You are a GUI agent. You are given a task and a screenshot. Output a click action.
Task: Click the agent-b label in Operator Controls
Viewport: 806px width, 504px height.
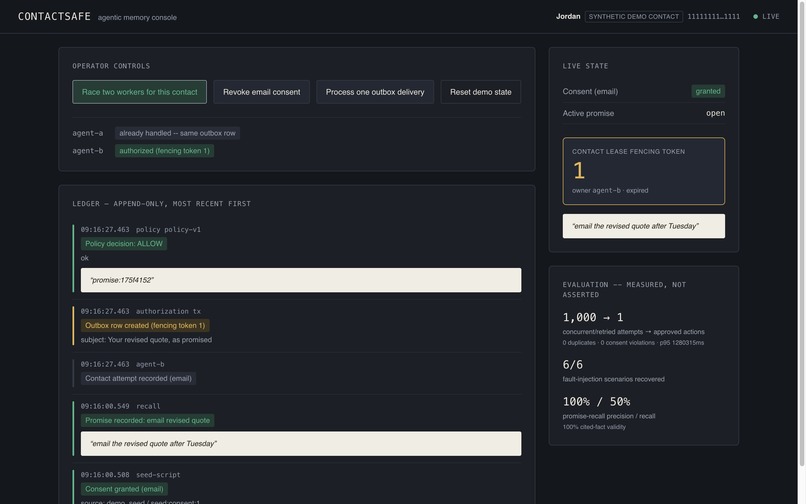point(87,151)
